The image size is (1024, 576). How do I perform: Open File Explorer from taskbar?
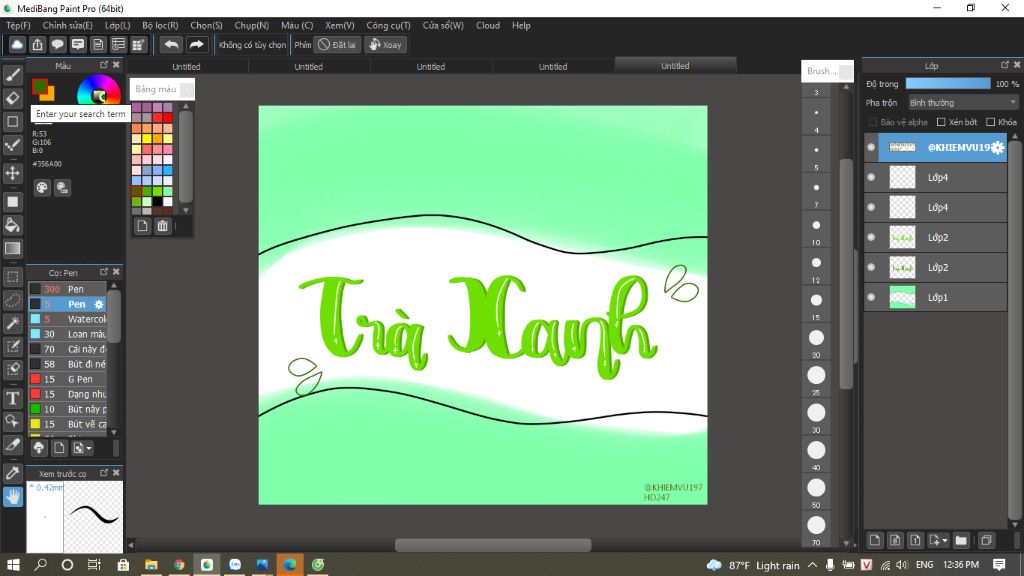tap(152, 564)
